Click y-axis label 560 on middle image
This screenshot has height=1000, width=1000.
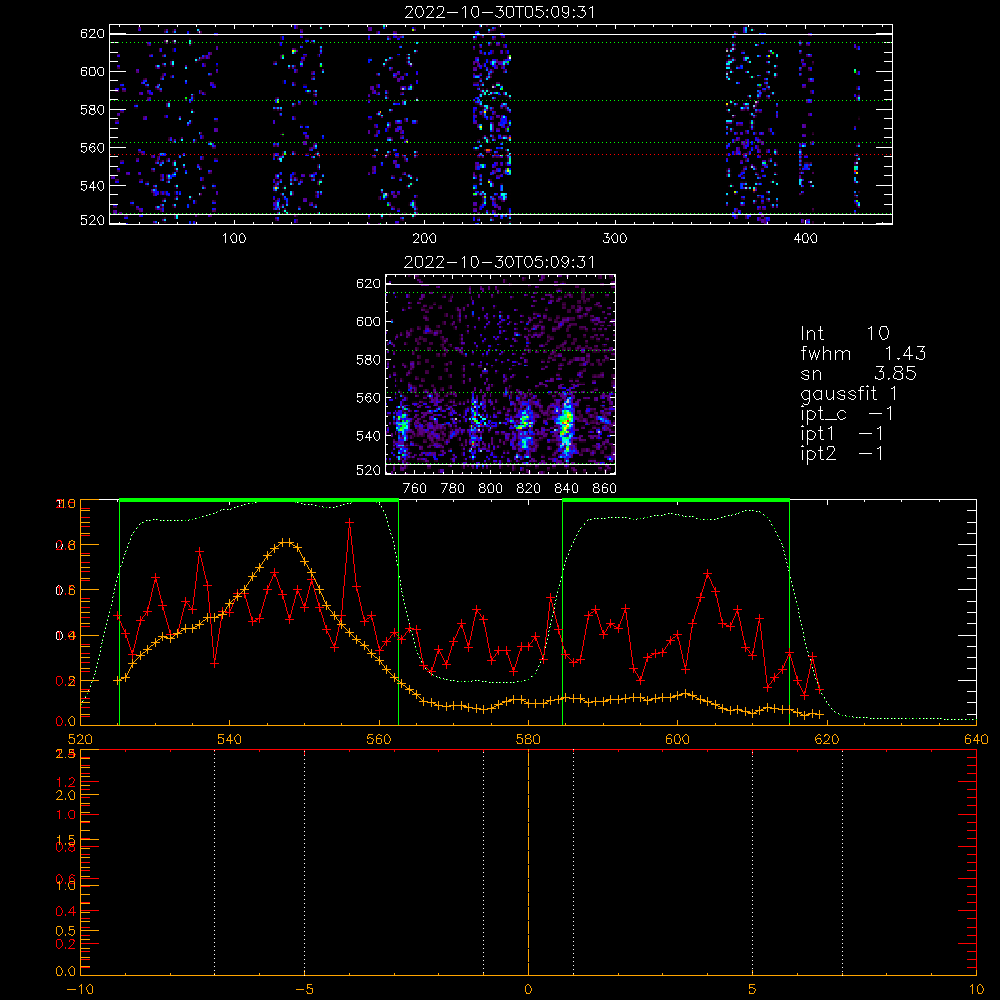pos(369,397)
